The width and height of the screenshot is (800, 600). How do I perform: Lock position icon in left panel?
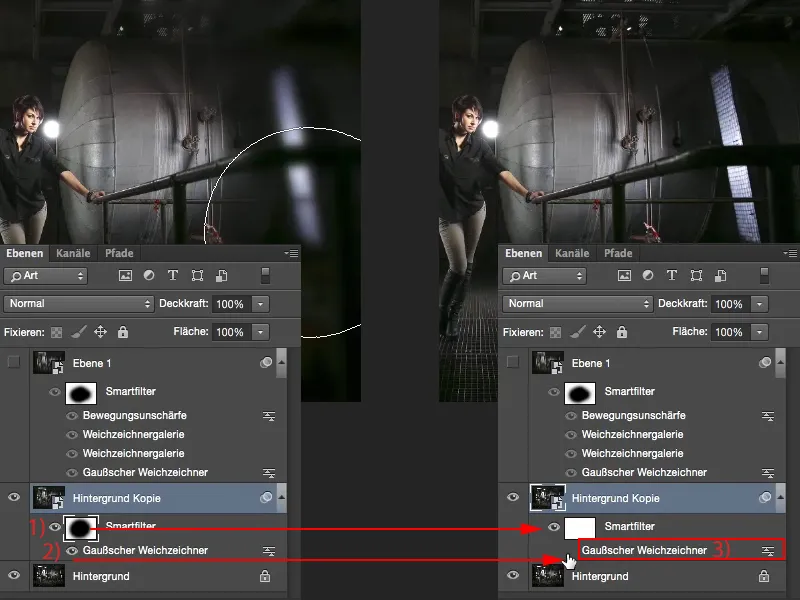[101, 332]
